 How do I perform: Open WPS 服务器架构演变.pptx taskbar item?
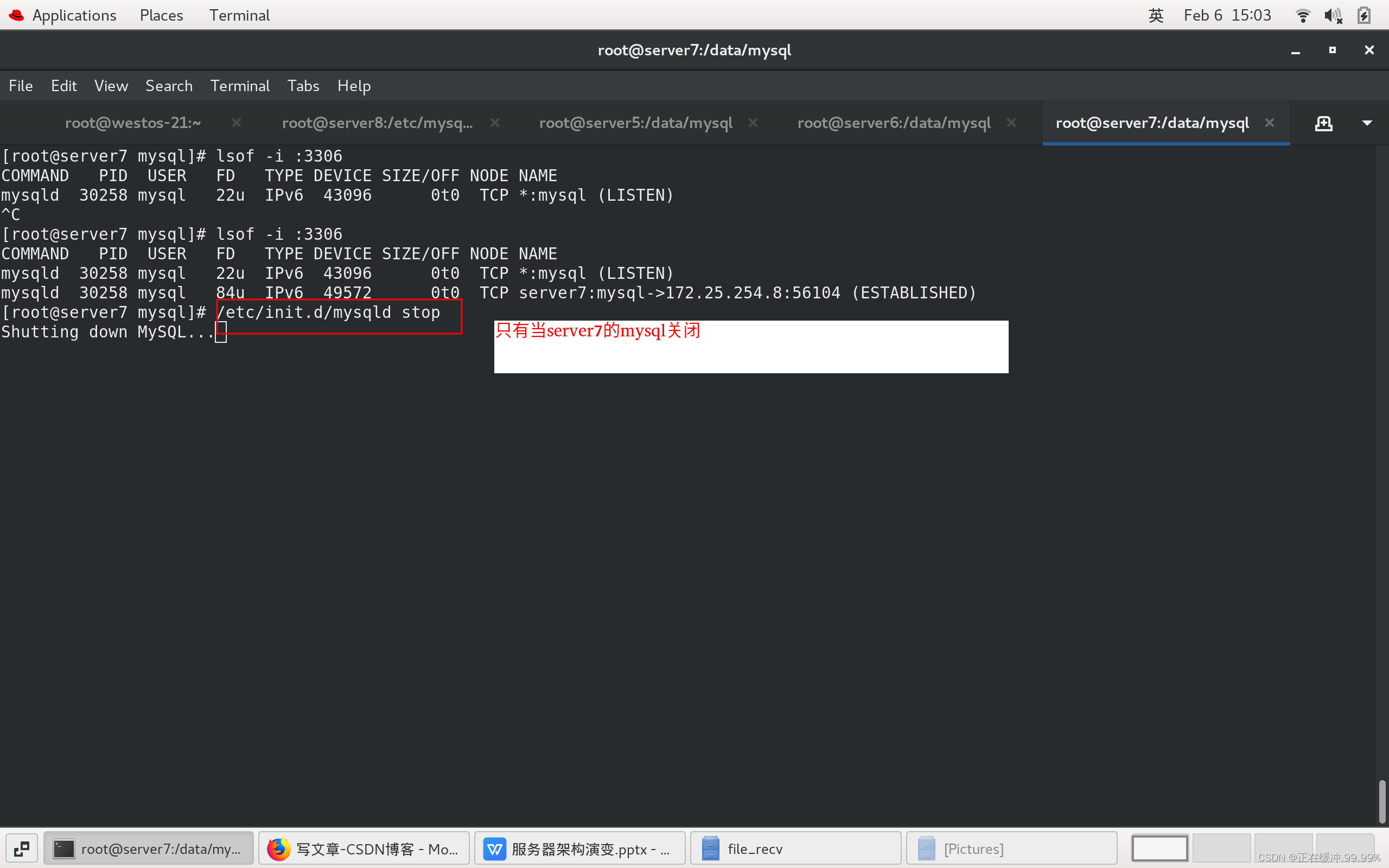click(x=579, y=848)
